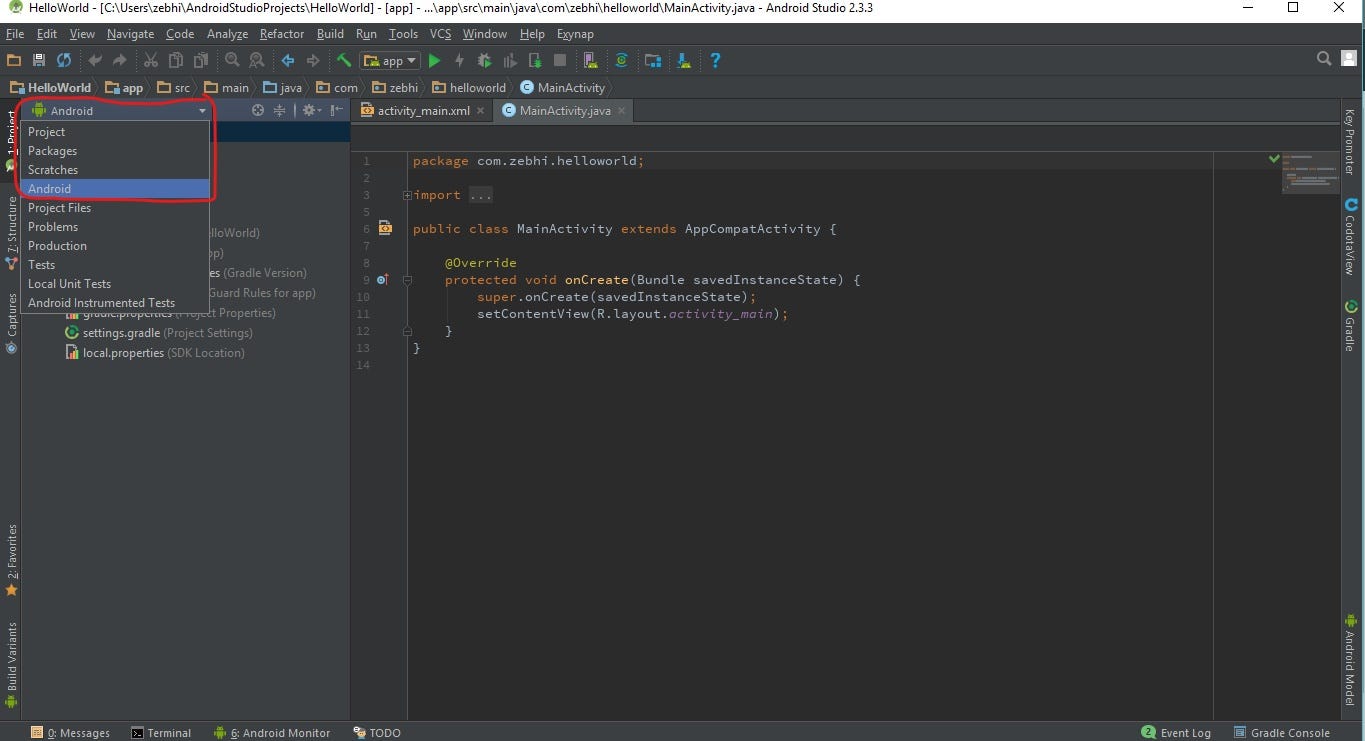Select Project in the view dropdown list
1365x741 pixels.
click(x=115, y=132)
